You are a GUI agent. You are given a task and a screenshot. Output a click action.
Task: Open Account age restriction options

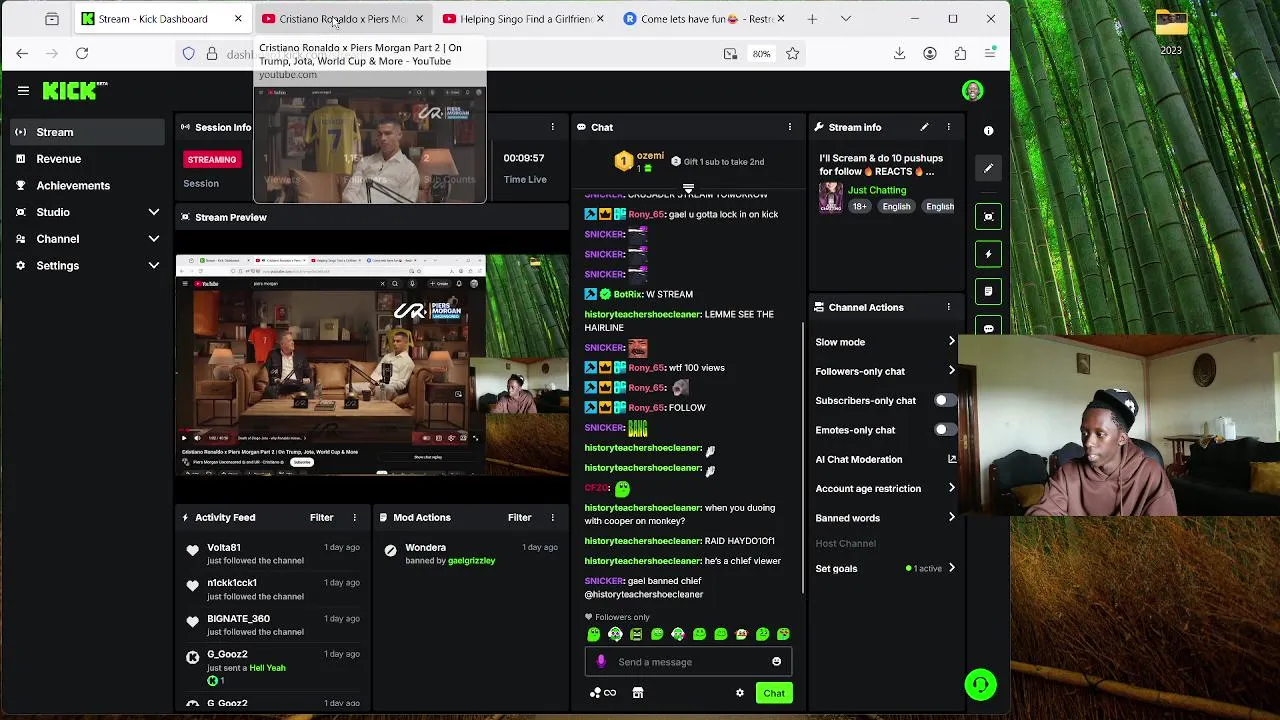[x=885, y=488]
